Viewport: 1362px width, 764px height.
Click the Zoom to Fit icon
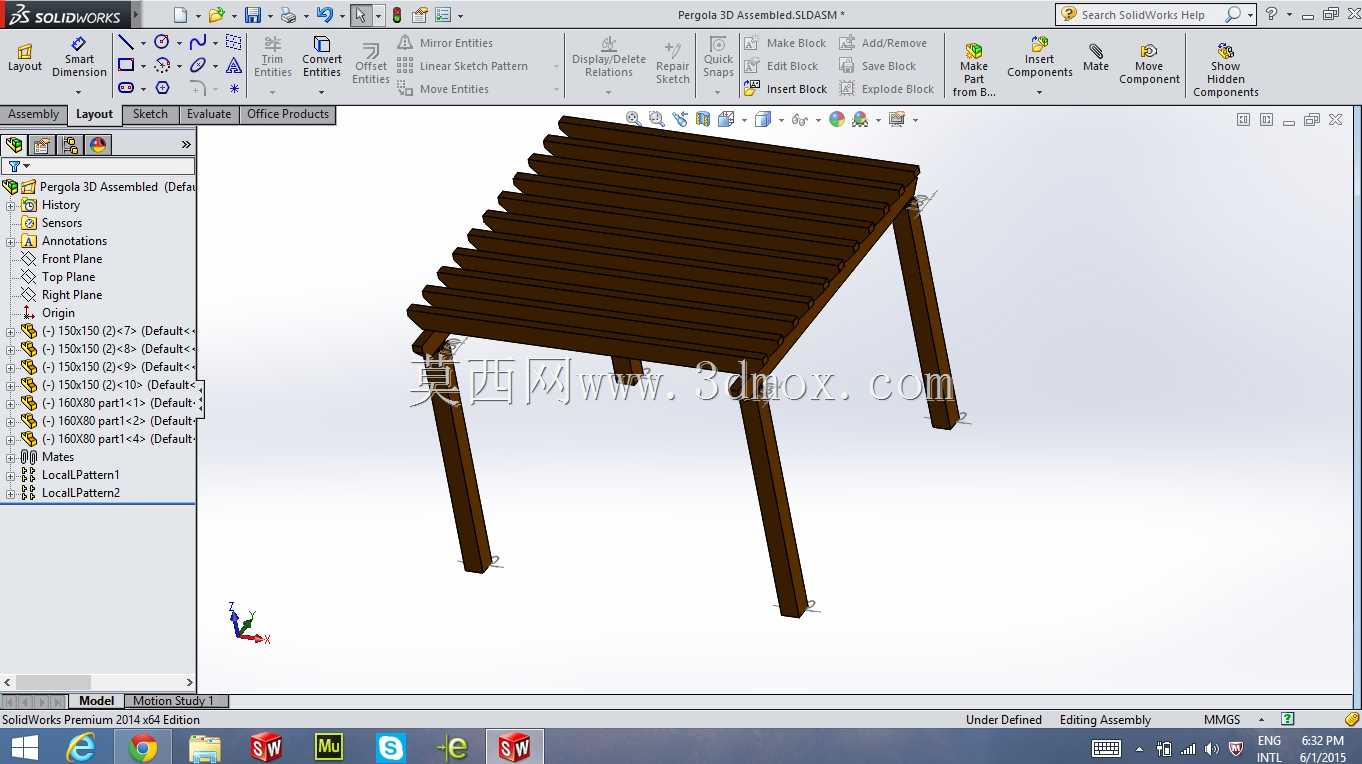pos(633,119)
